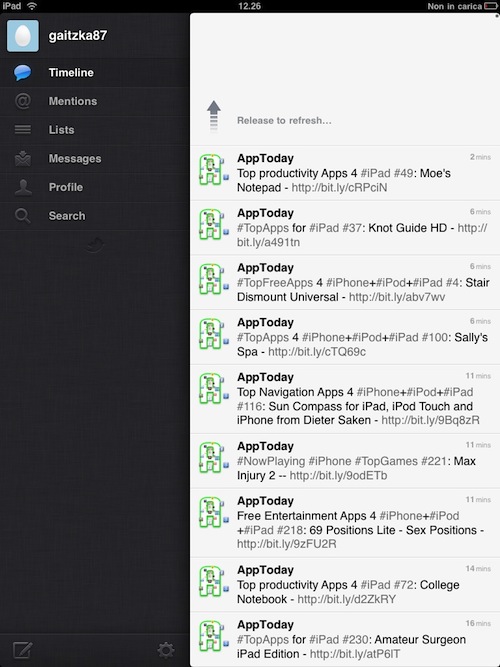
Task: Tap gaitzka87 egg avatar
Action: (x=23, y=36)
